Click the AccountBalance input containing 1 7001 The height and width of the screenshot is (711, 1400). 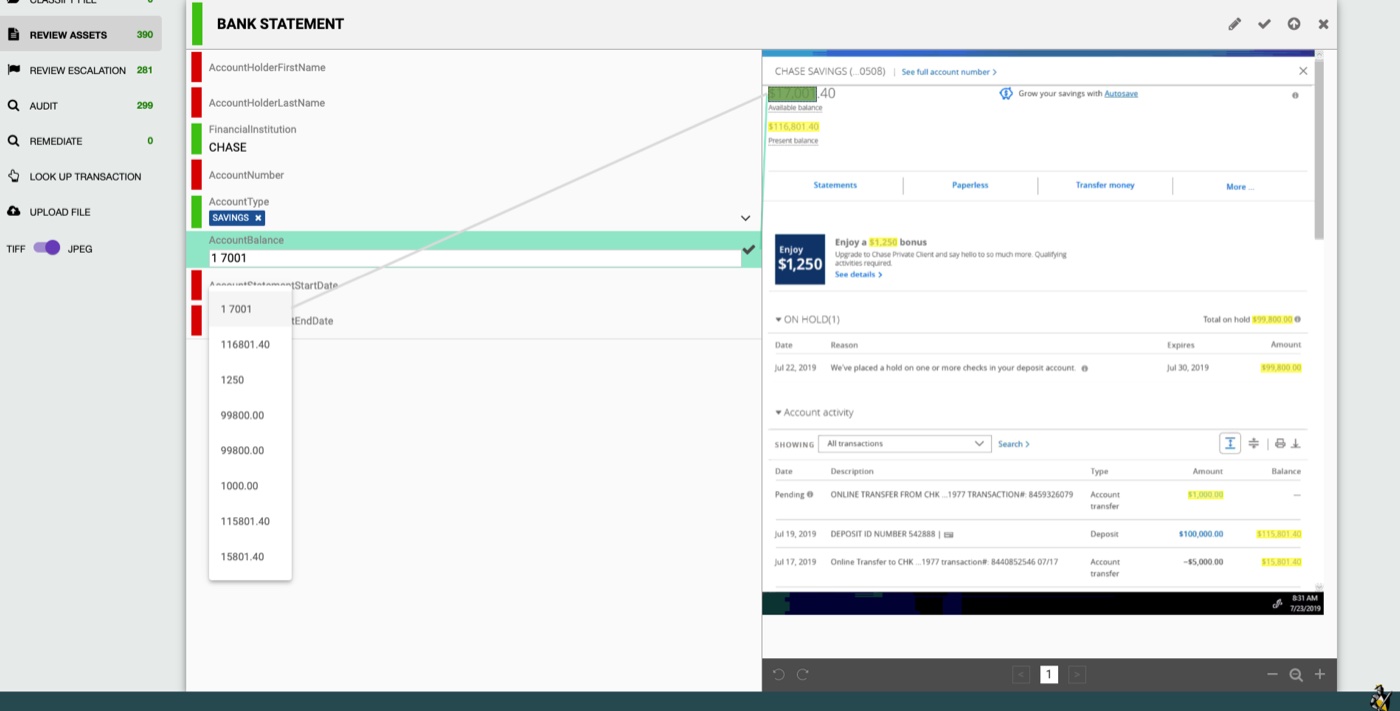coord(474,258)
